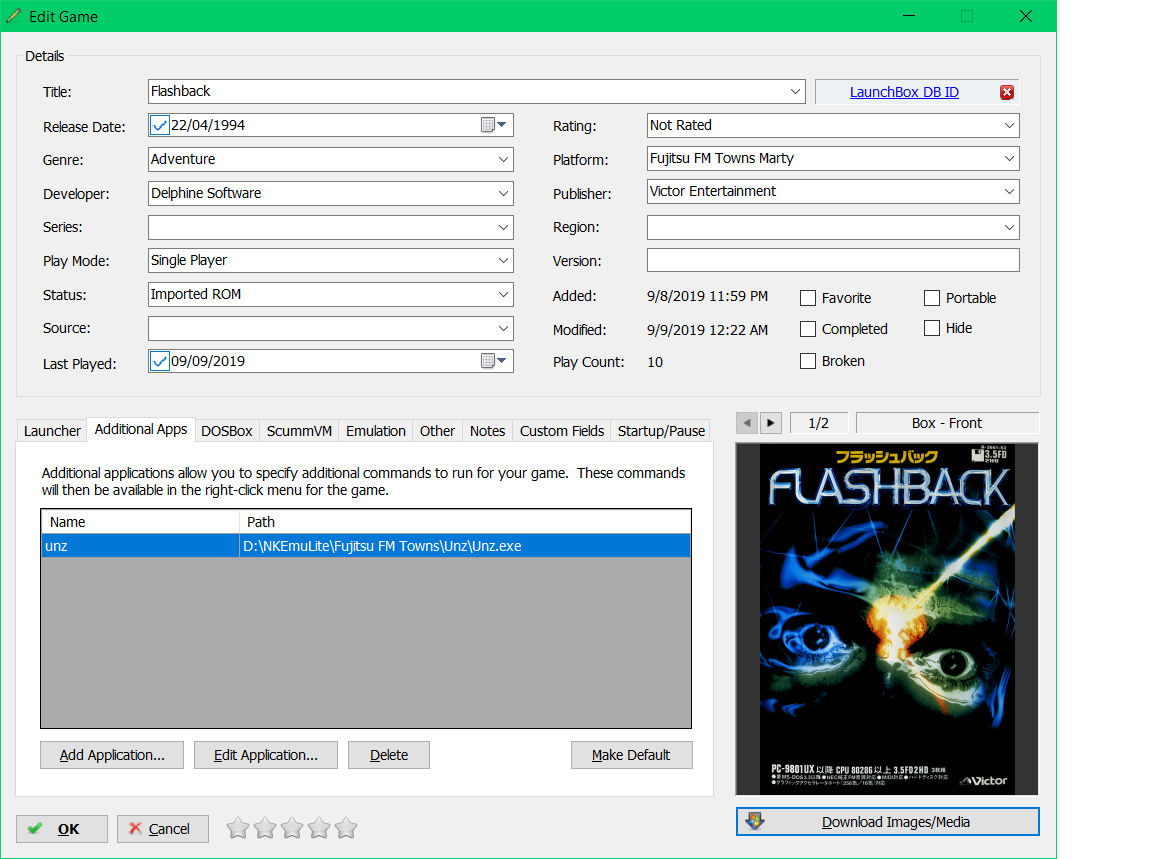Tick the Hide checkbox
Image resolution: width=1152 pixels, height=859 pixels.
[x=932, y=328]
